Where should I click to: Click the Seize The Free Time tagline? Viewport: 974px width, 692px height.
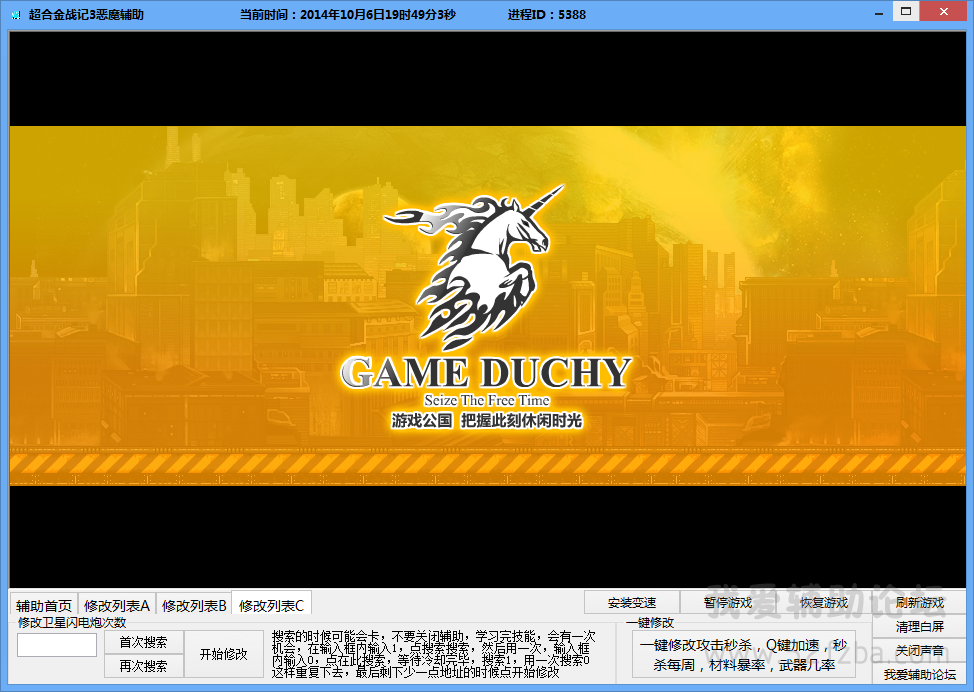pos(486,401)
